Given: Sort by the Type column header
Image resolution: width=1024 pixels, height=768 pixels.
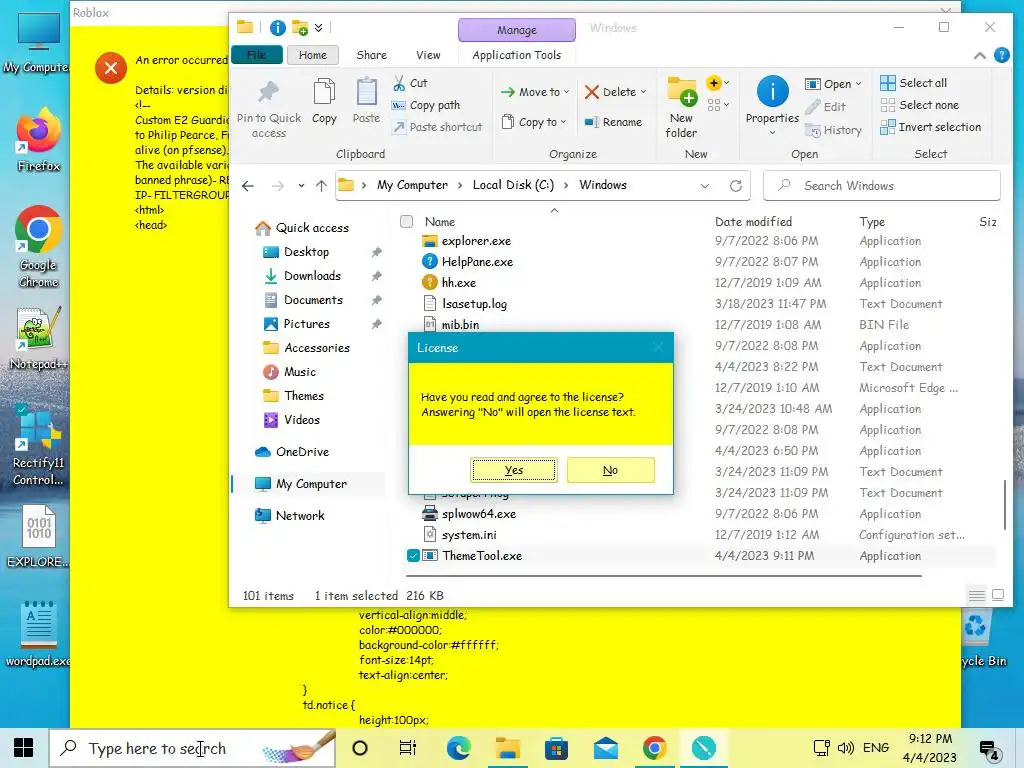Looking at the screenshot, I should (872, 221).
